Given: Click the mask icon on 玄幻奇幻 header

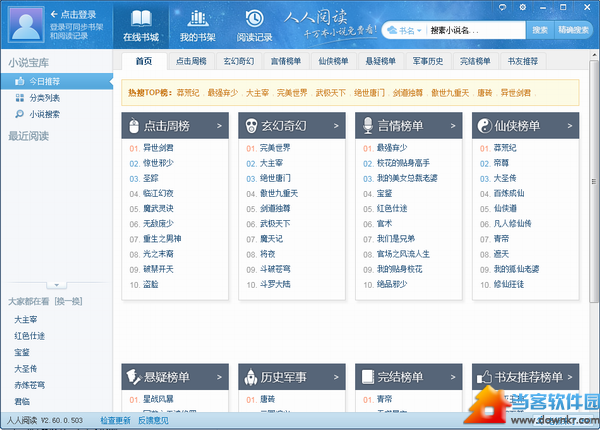Looking at the screenshot, I should (251, 125).
